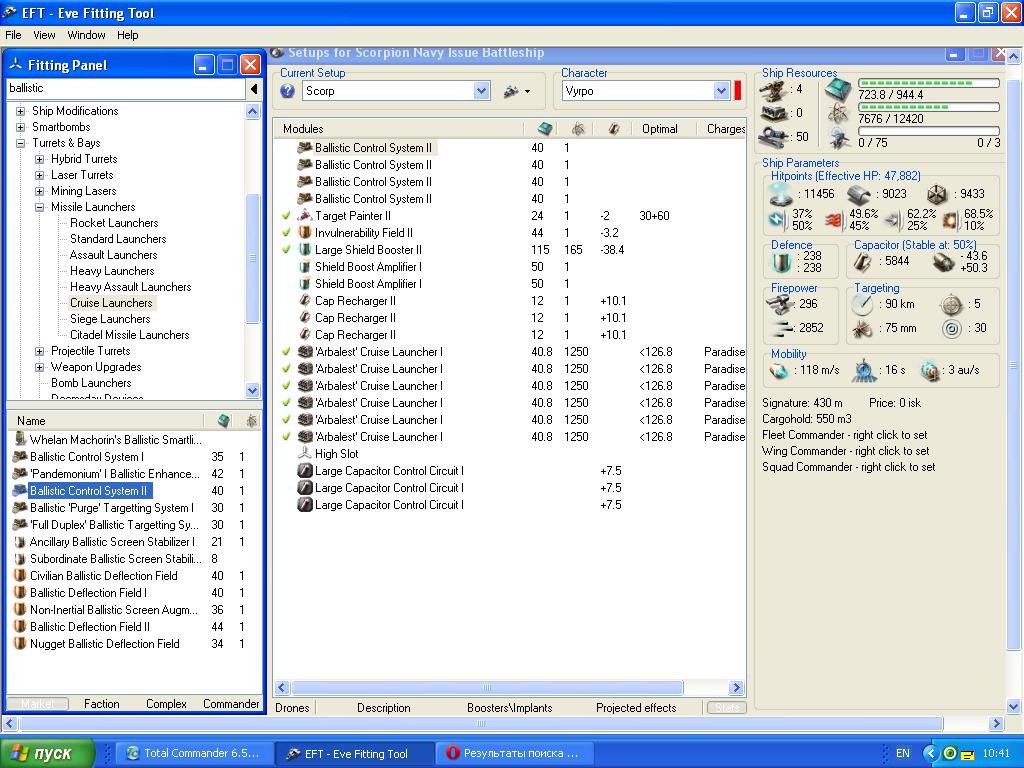Click the sensor strength icon showing 30
The width and height of the screenshot is (1024, 768).
click(952, 328)
